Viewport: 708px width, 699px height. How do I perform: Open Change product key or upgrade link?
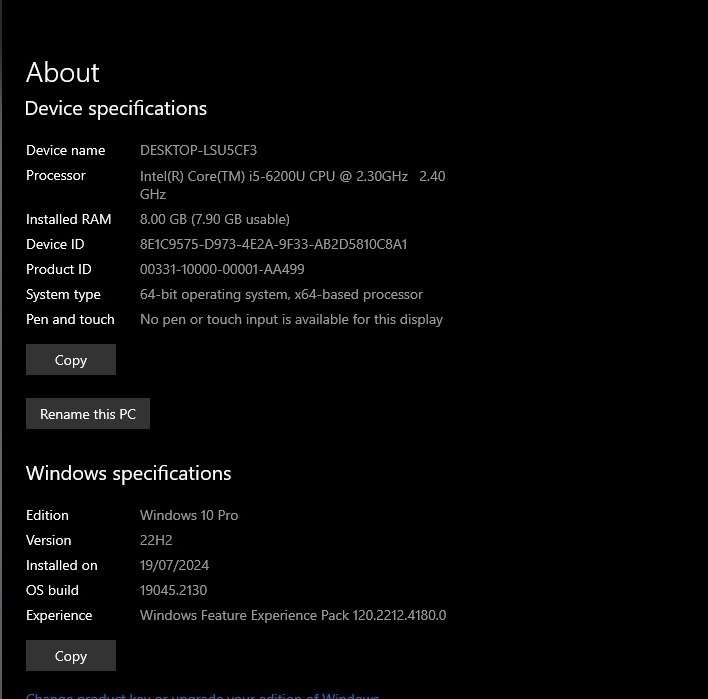click(x=203, y=695)
